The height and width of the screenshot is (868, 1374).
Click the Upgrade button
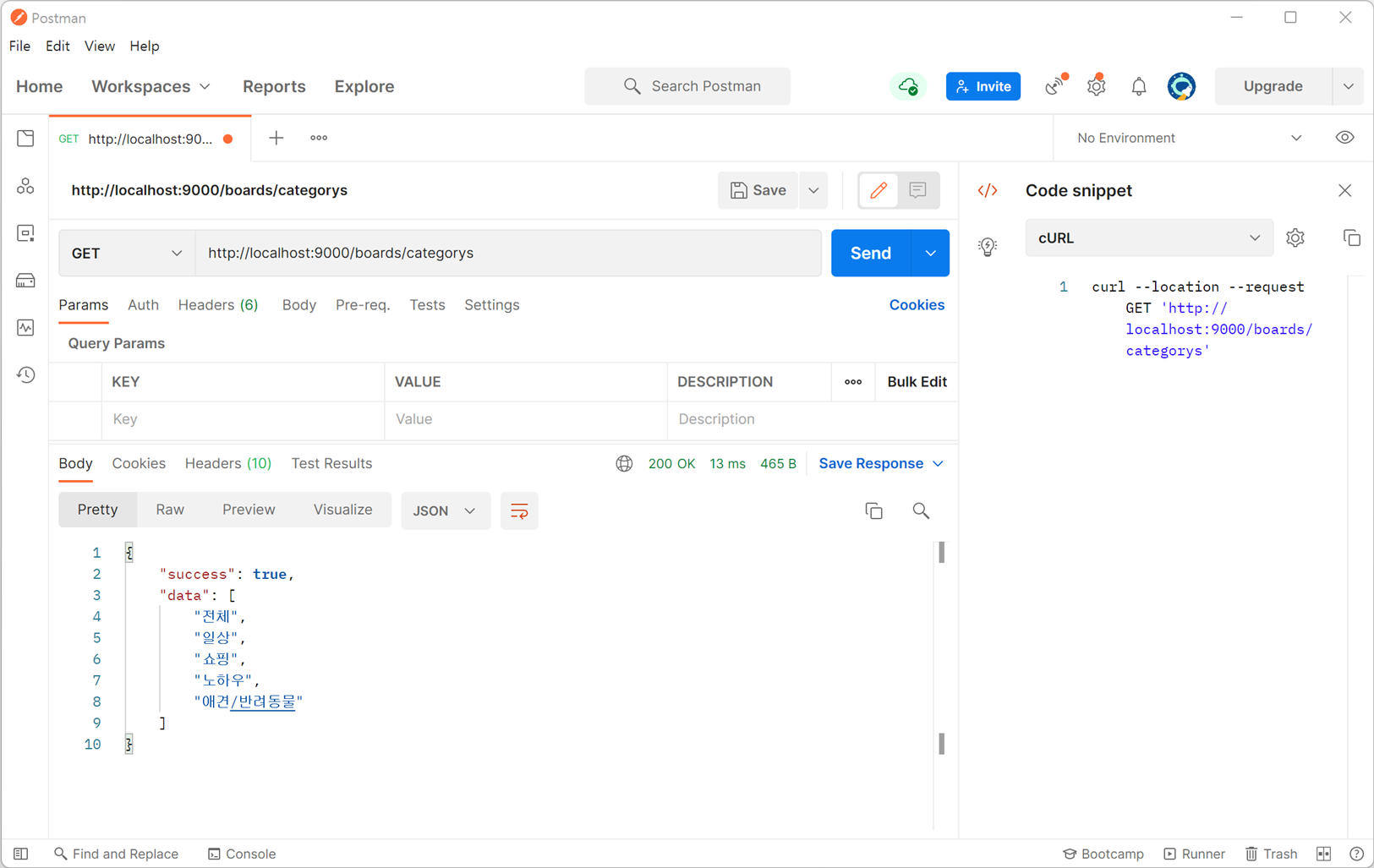point(1273,86)
